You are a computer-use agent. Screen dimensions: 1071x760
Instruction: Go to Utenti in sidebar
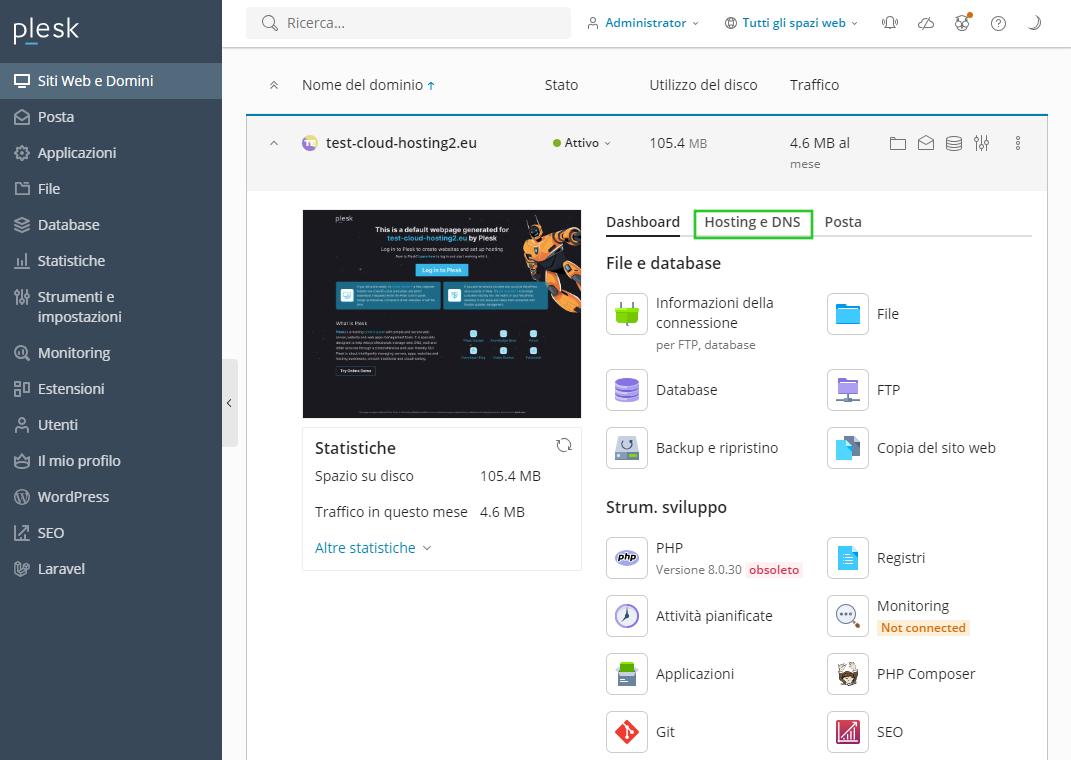[x=111, y=425]
